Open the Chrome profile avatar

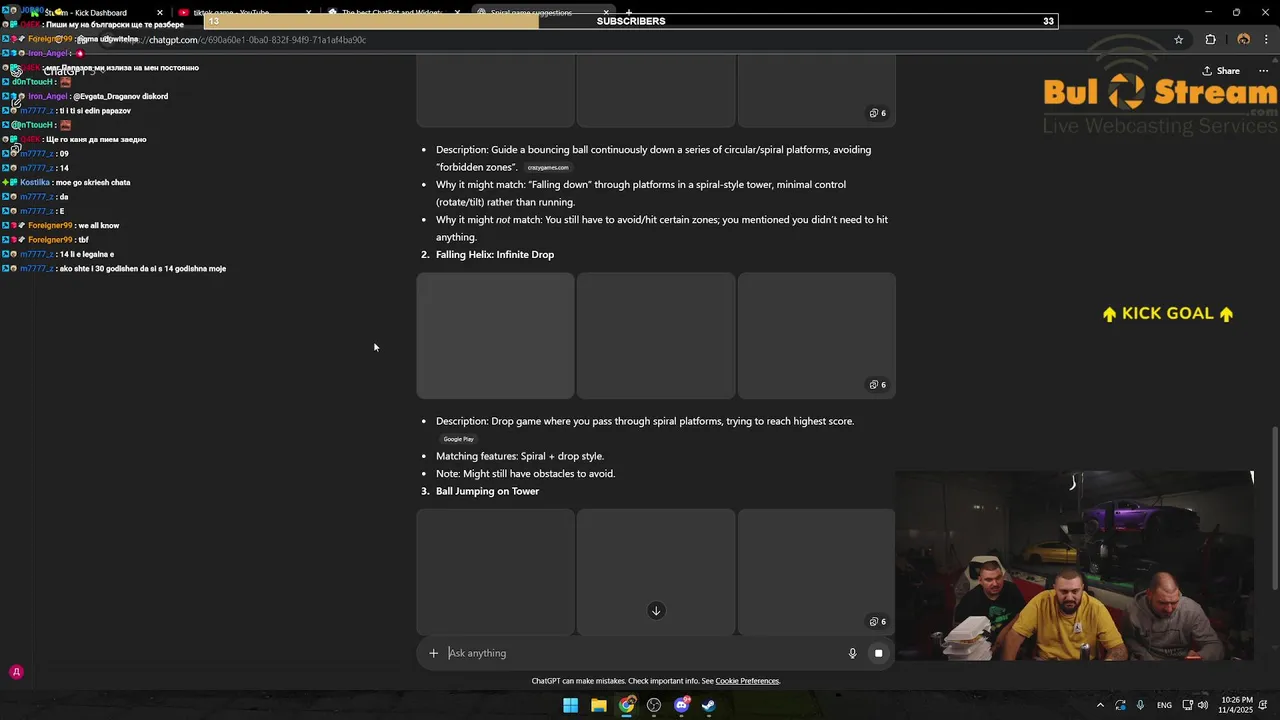pos(1243,40)
